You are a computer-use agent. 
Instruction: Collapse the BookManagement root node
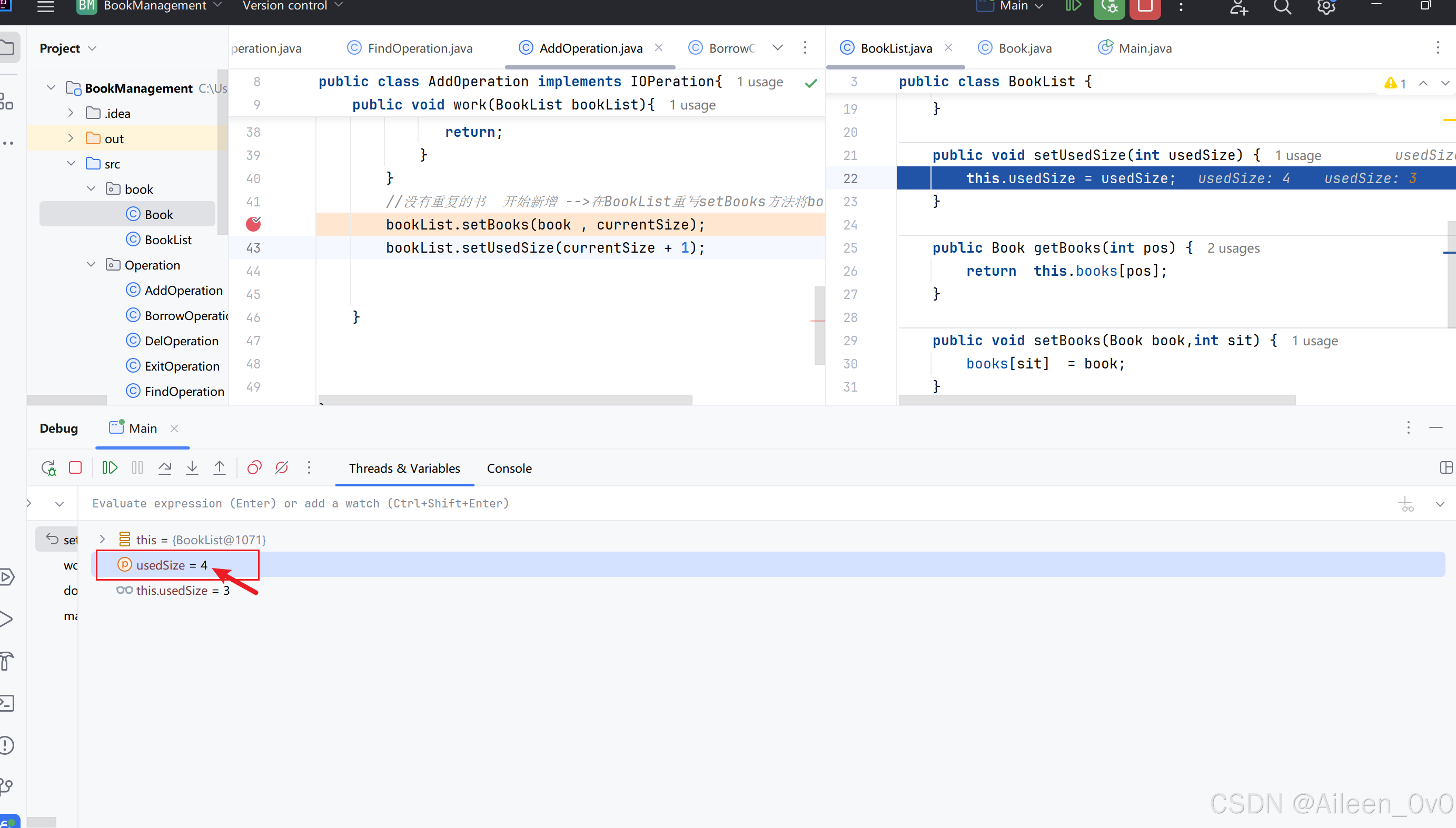[x=51, y=87]
